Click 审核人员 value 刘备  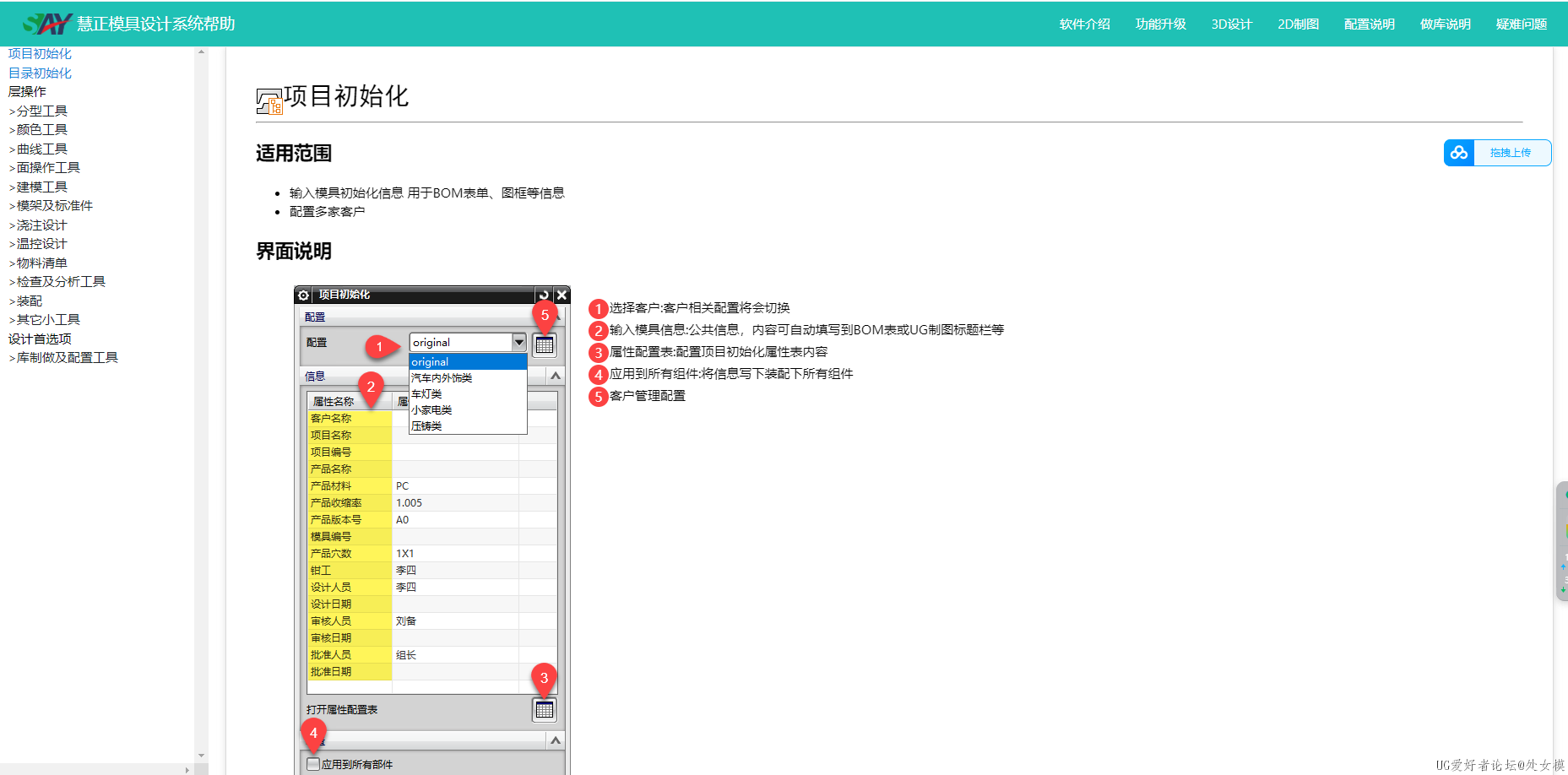(406, 621)
